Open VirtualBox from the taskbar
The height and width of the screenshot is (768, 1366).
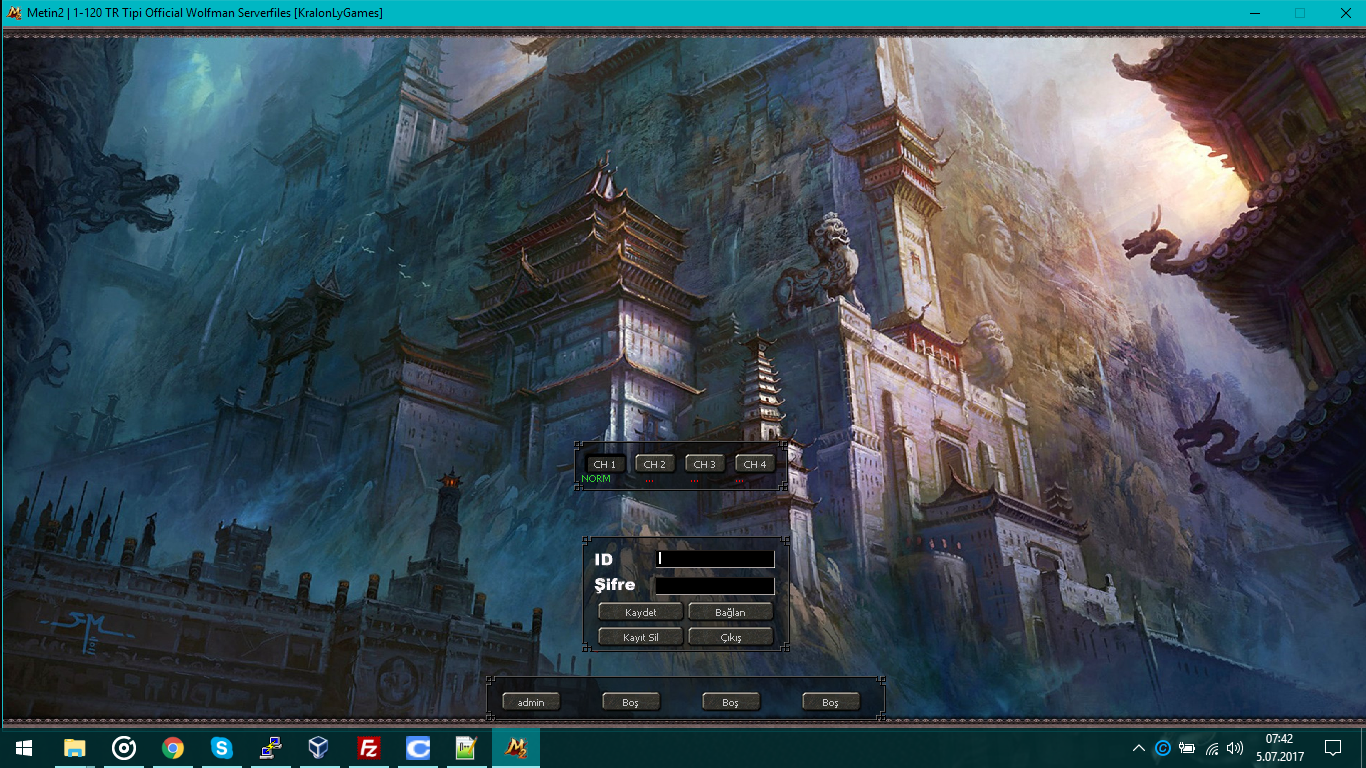(320, 748)
